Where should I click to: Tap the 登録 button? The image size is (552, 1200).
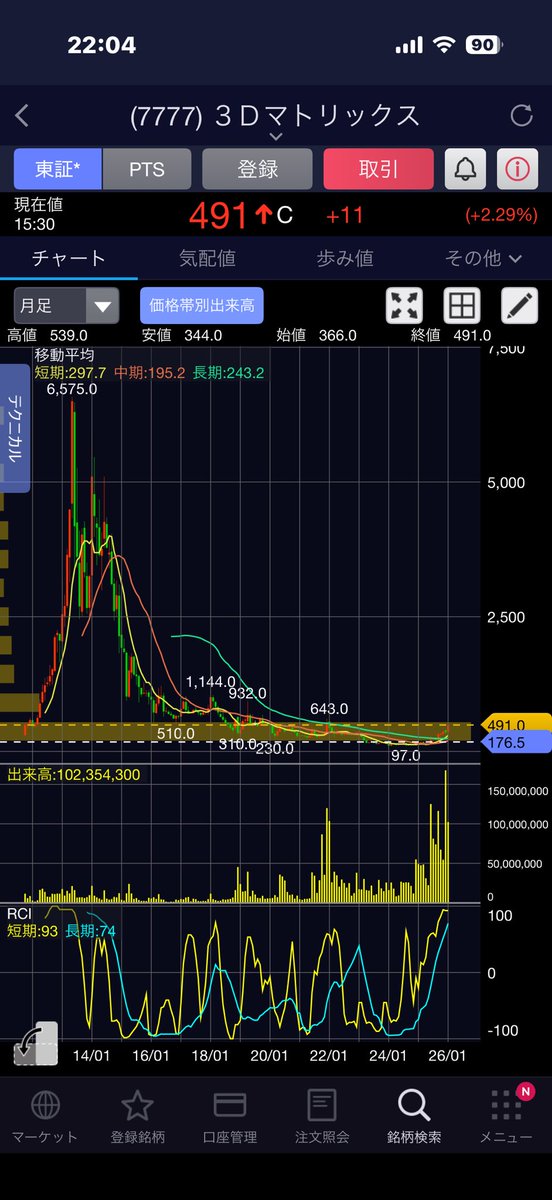[257, 169]
